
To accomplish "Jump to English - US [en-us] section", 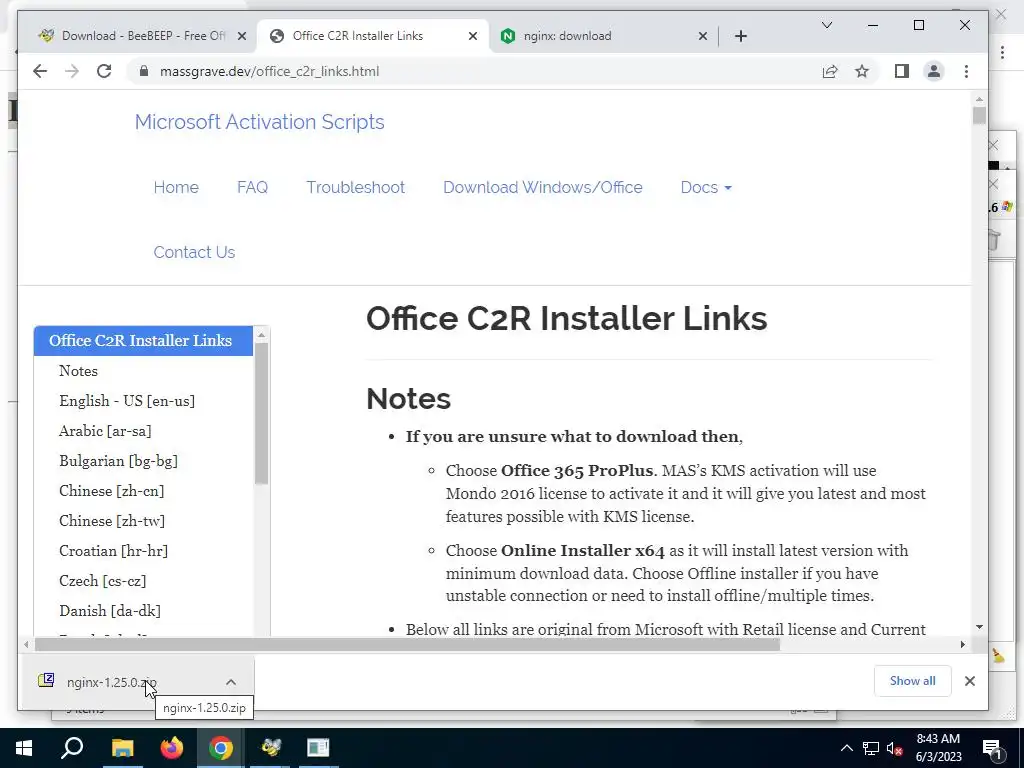I will pos(127,401).
